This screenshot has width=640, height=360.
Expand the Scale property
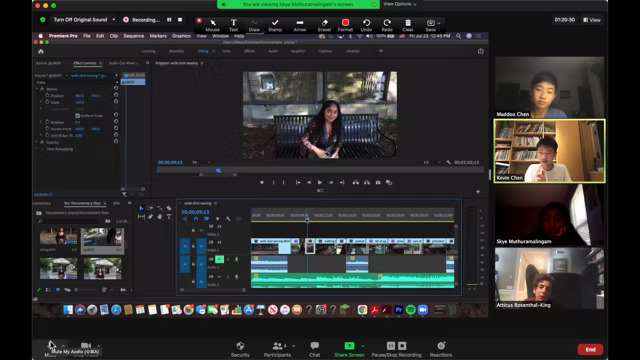[41, 102]
